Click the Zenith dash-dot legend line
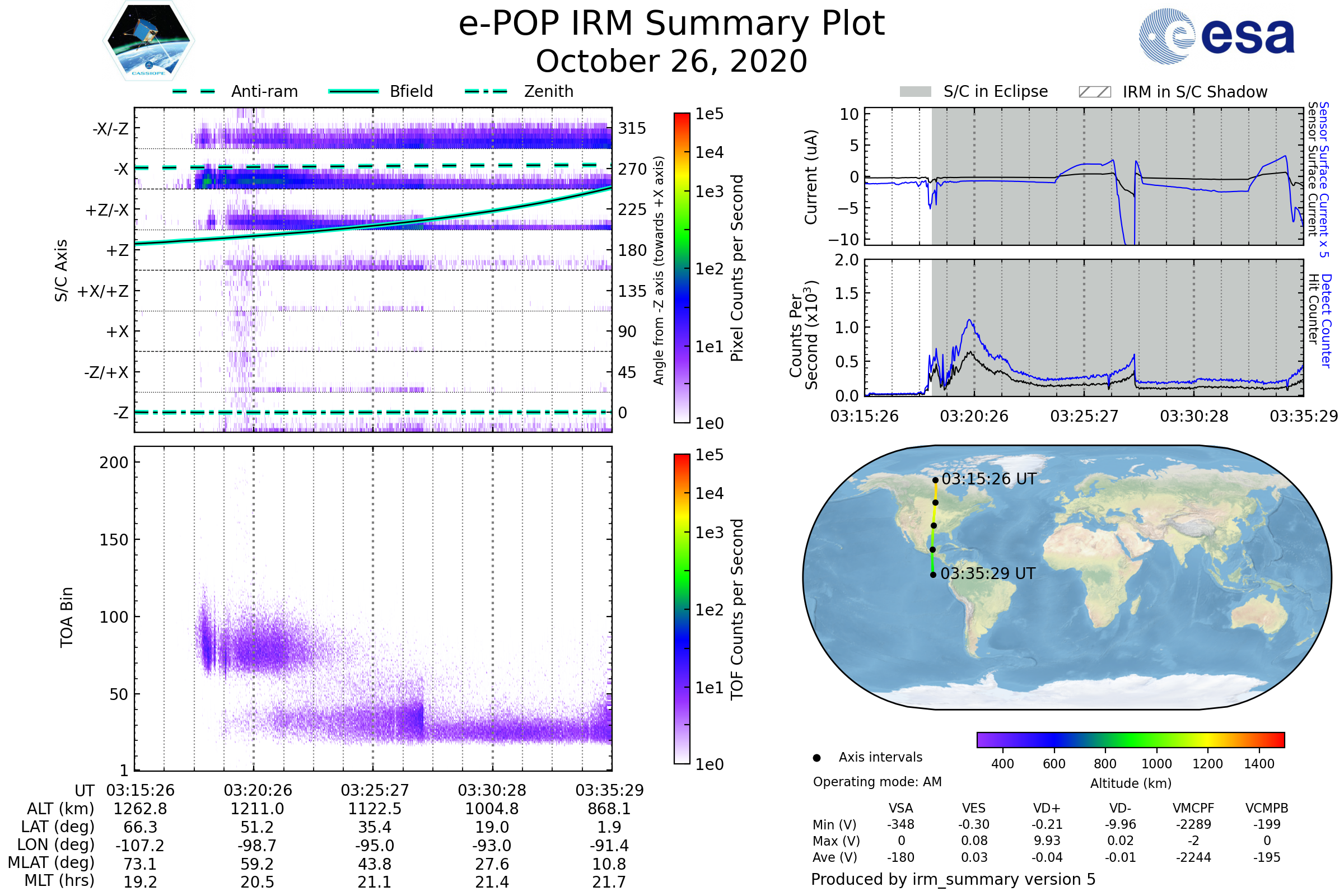Image resolution: width=1344 pixels, height=896 pixels. click(x=486, y=91)
